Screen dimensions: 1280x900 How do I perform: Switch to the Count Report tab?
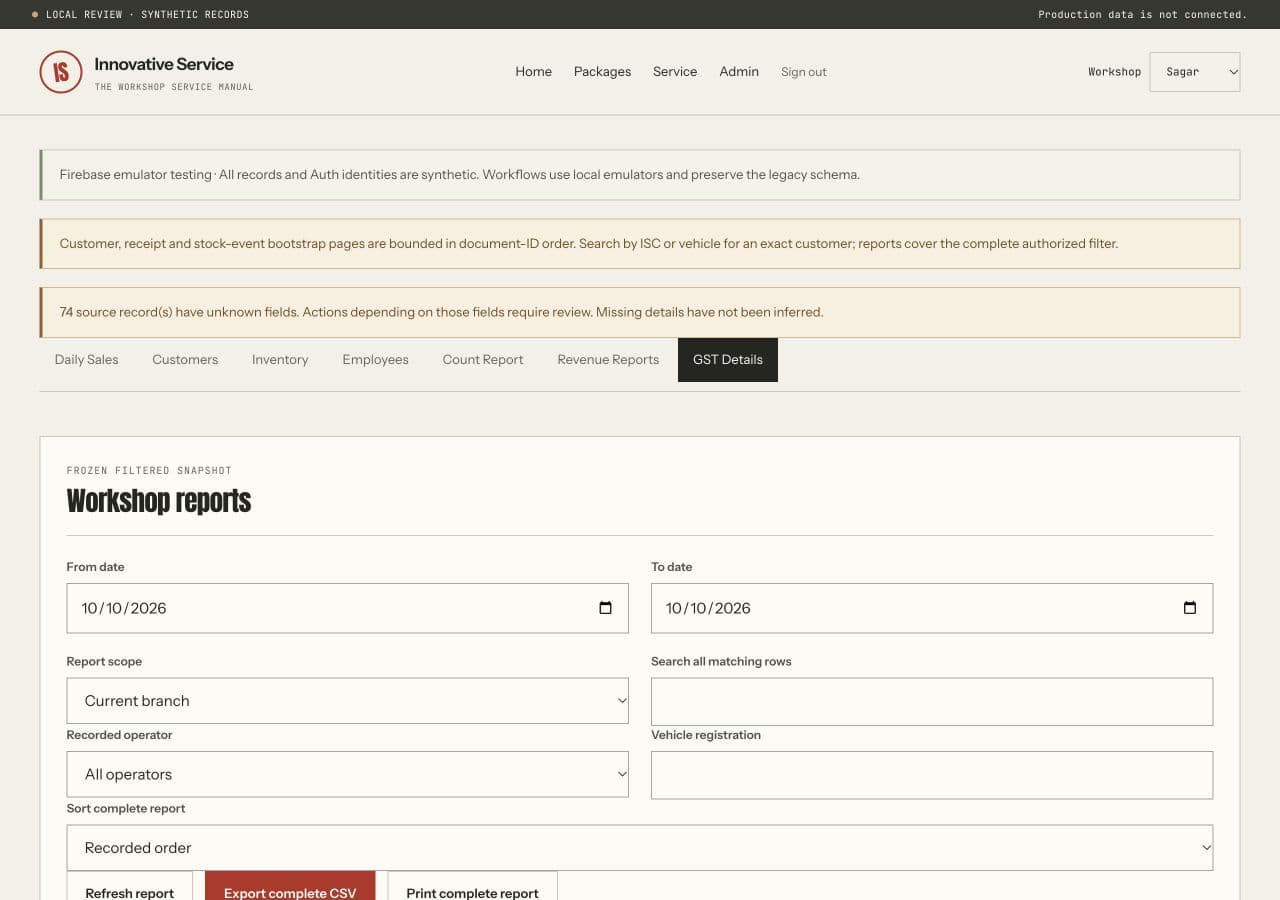(x=483, y=360)
